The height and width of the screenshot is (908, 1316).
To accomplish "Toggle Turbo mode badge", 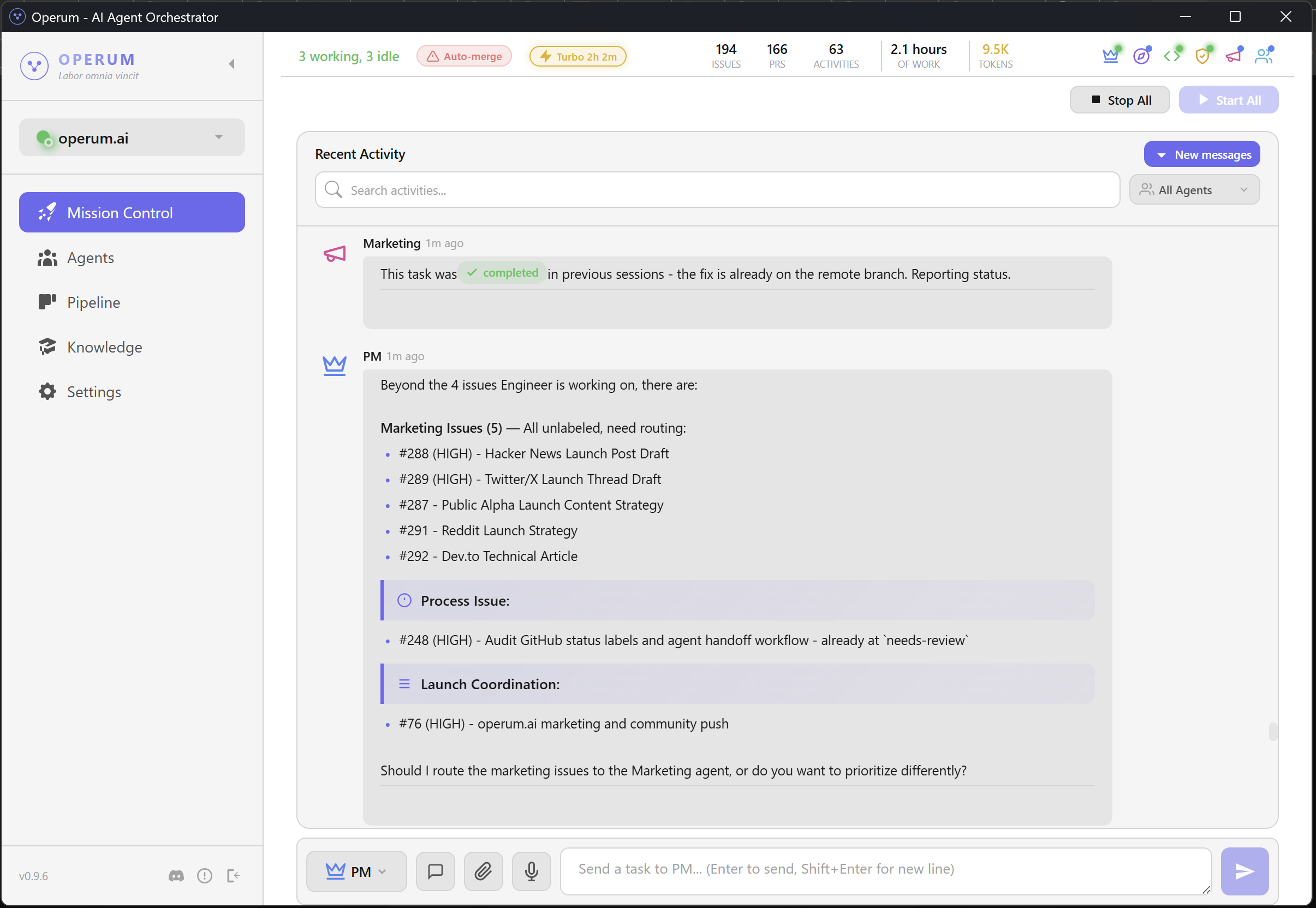I will pos(577,56).
